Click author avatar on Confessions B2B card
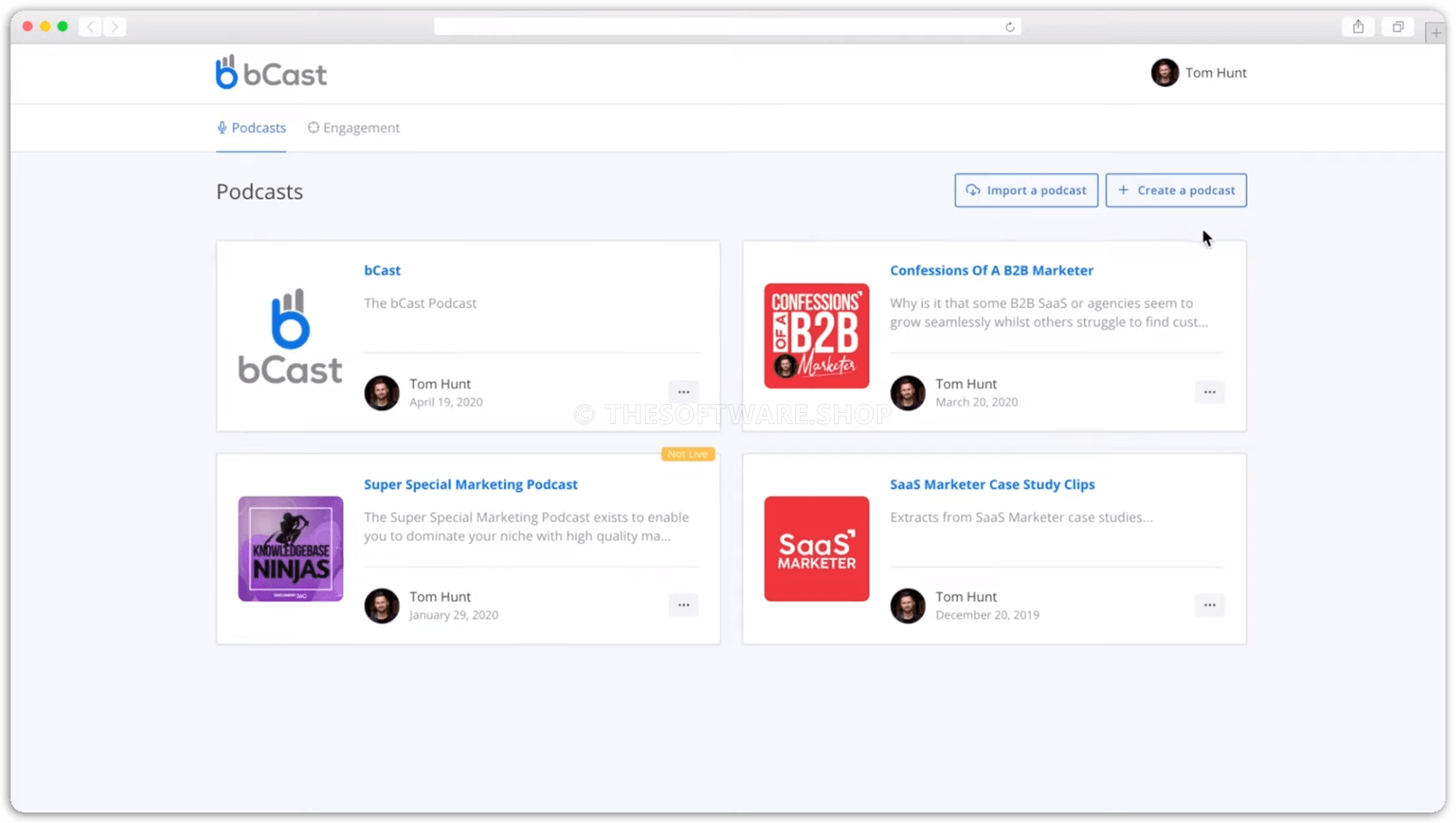Image resolution: width=1456 pixels, height=823 pixels. pos(908,393)
